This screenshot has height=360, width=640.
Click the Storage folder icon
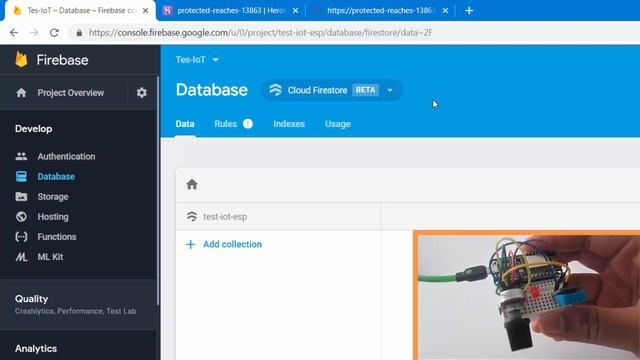tap(21, 196)
